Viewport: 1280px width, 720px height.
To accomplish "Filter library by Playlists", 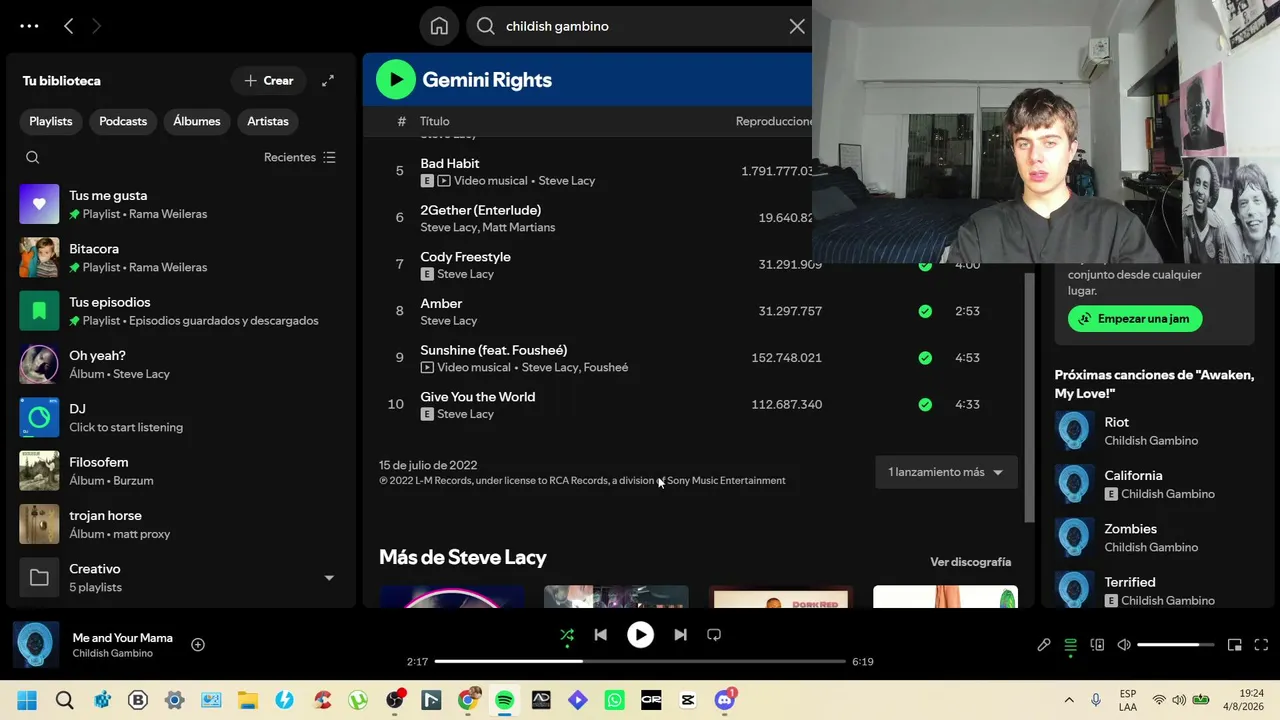I will pos(51,121).
